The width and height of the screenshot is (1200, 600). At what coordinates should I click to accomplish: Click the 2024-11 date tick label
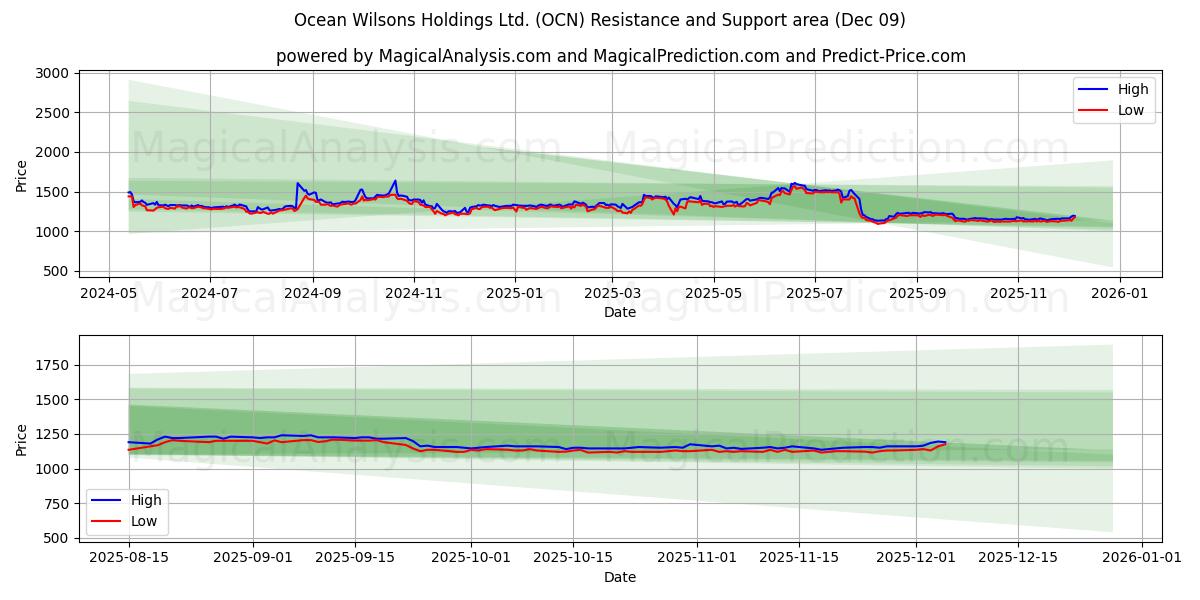coord(413,295)
